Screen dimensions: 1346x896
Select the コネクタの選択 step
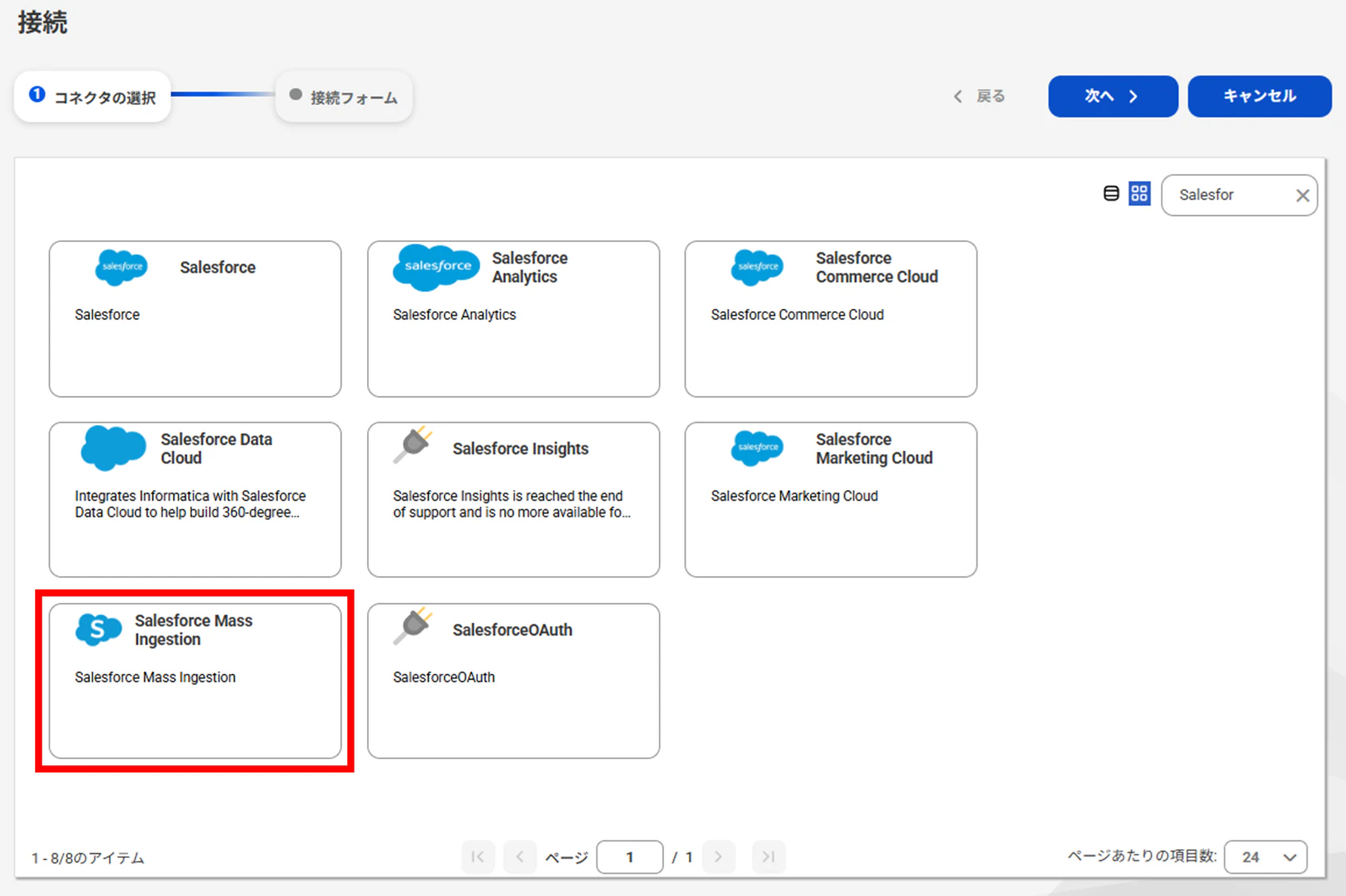pos(92,96)
